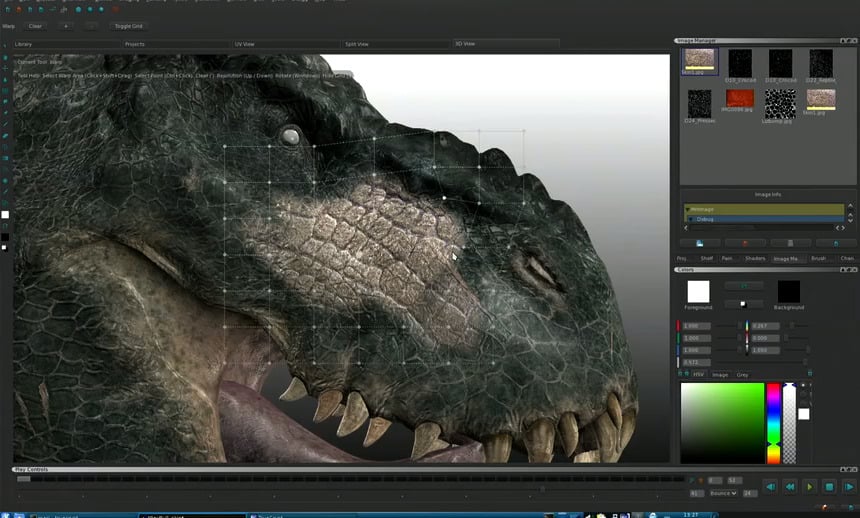
Task: Expand the Debug tree item
Action: [x=688, y=218]
